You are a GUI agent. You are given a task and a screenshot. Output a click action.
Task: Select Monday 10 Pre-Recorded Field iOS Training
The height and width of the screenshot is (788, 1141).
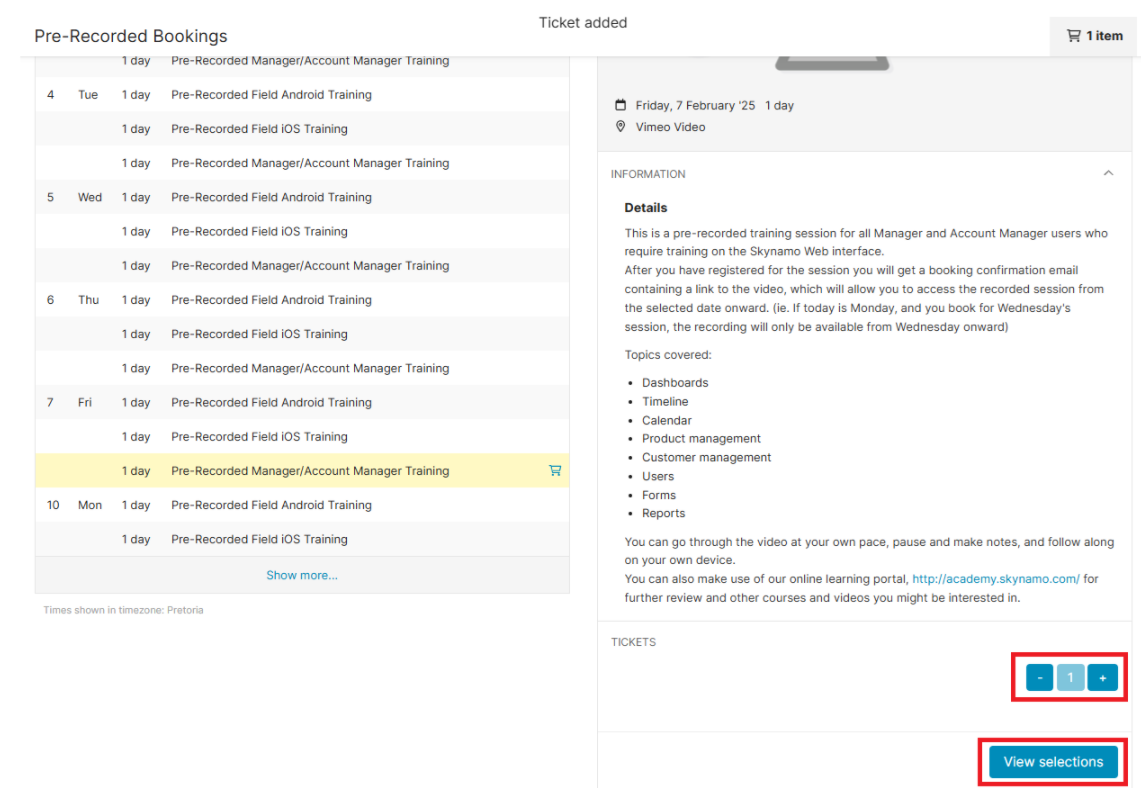(x=259, y=540)
